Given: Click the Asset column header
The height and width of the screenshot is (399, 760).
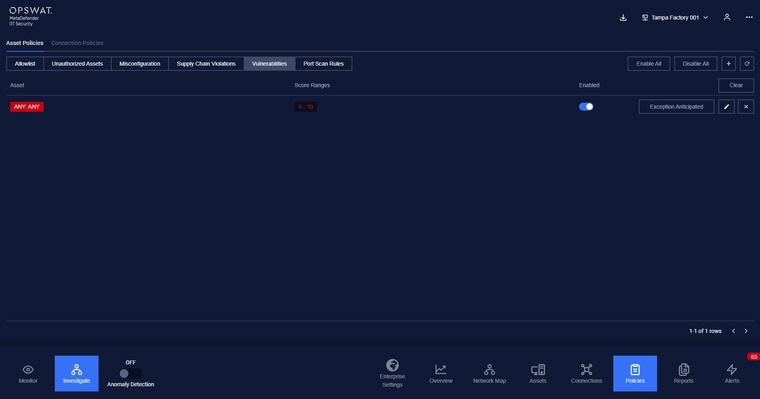Looking at the screenshot, I should 17,85.
